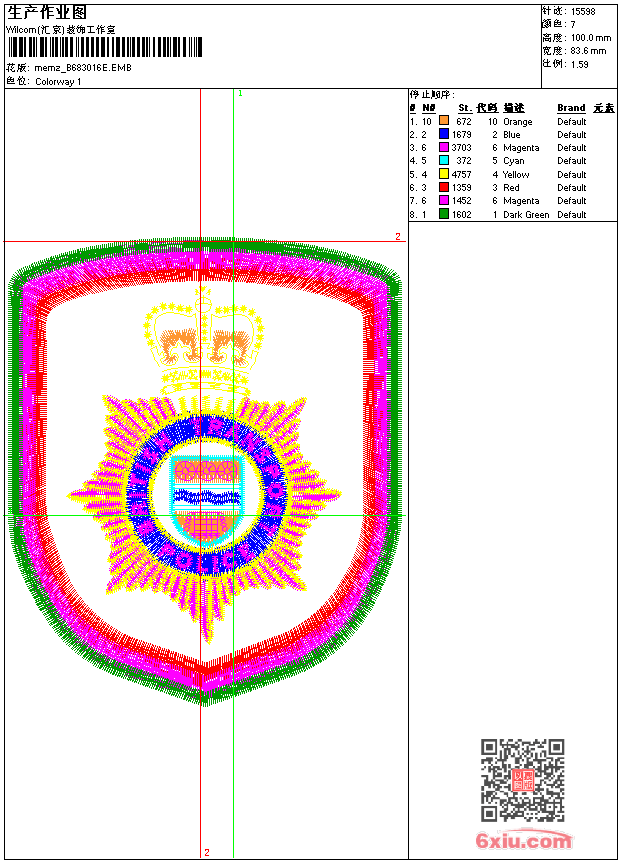Viewport: 620px width, 860px height.
Task: Click the red '2' marker on the horizontal line
Action: 398,236
